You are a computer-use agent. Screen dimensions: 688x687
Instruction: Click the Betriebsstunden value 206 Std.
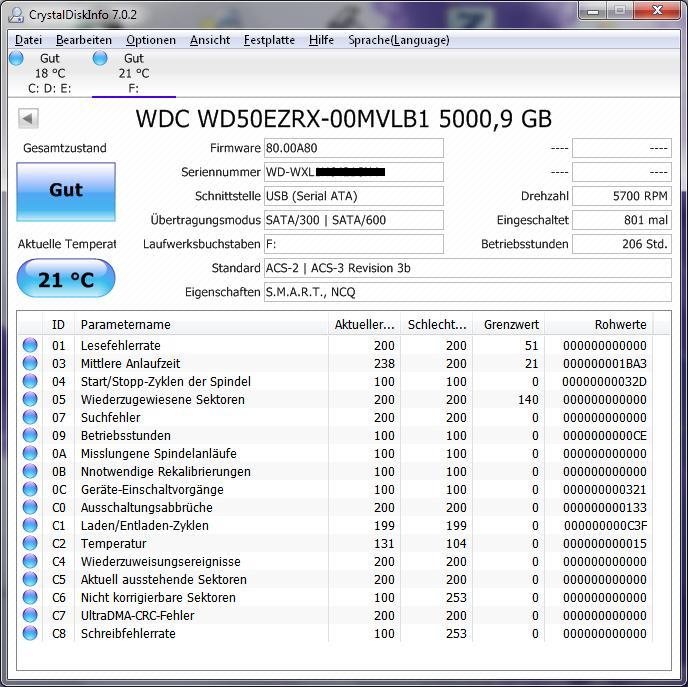(622, 244)
